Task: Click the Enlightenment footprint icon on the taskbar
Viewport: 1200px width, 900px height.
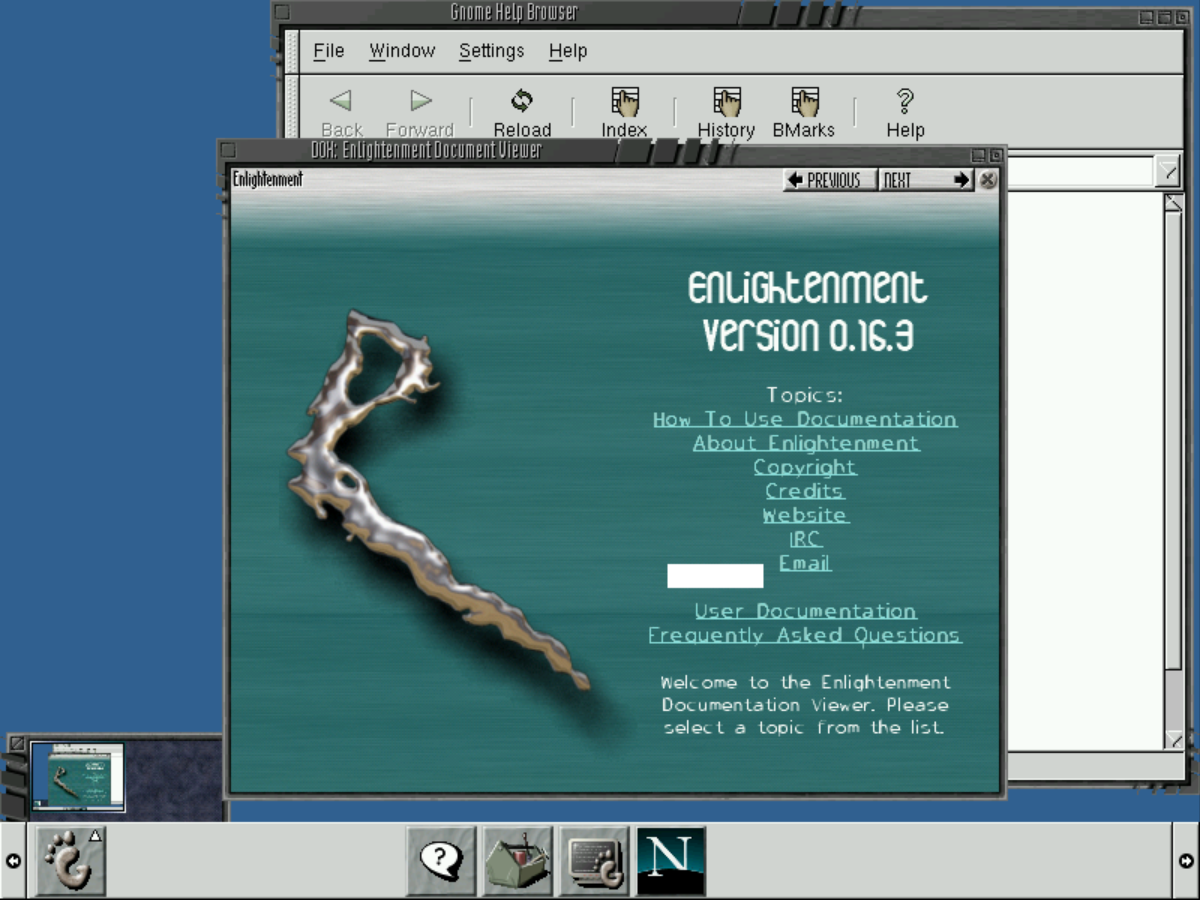Action: tap(68, 861)
